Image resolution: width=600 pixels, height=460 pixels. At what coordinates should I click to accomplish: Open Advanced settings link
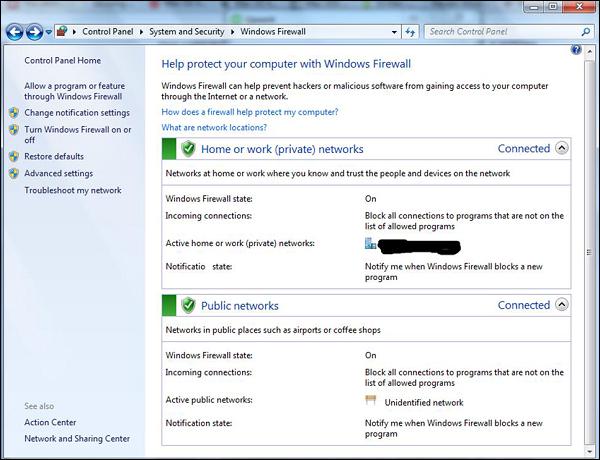pyautogui.click(x=59, y=173)
